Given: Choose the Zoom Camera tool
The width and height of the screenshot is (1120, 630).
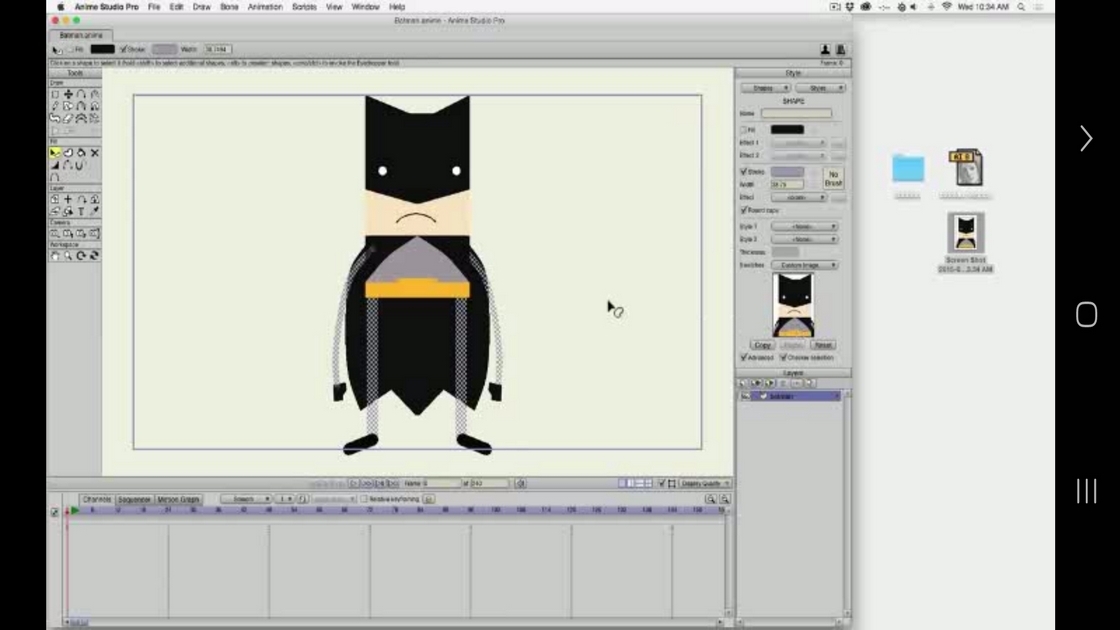Looking at the screenshot, I should 68,234.
